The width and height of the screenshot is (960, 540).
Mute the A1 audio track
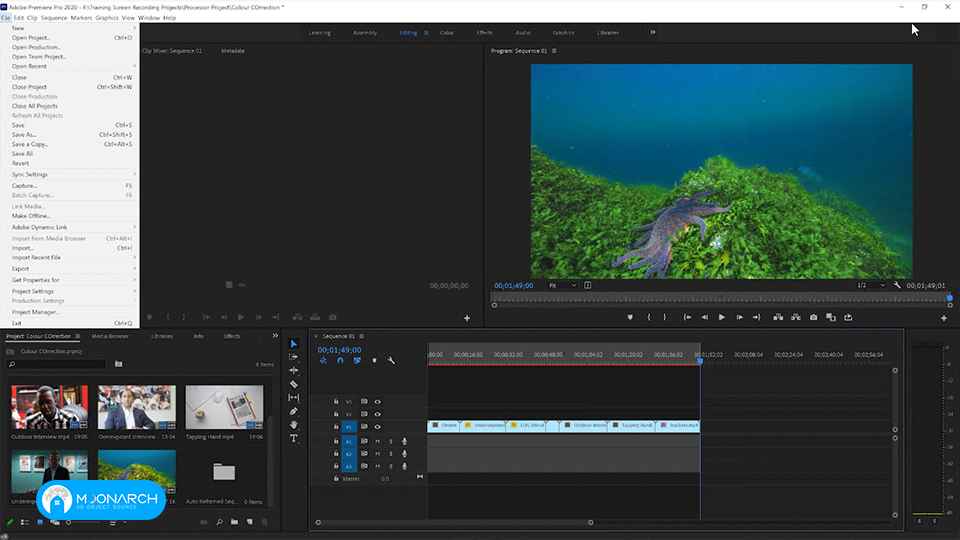point(378,441)
